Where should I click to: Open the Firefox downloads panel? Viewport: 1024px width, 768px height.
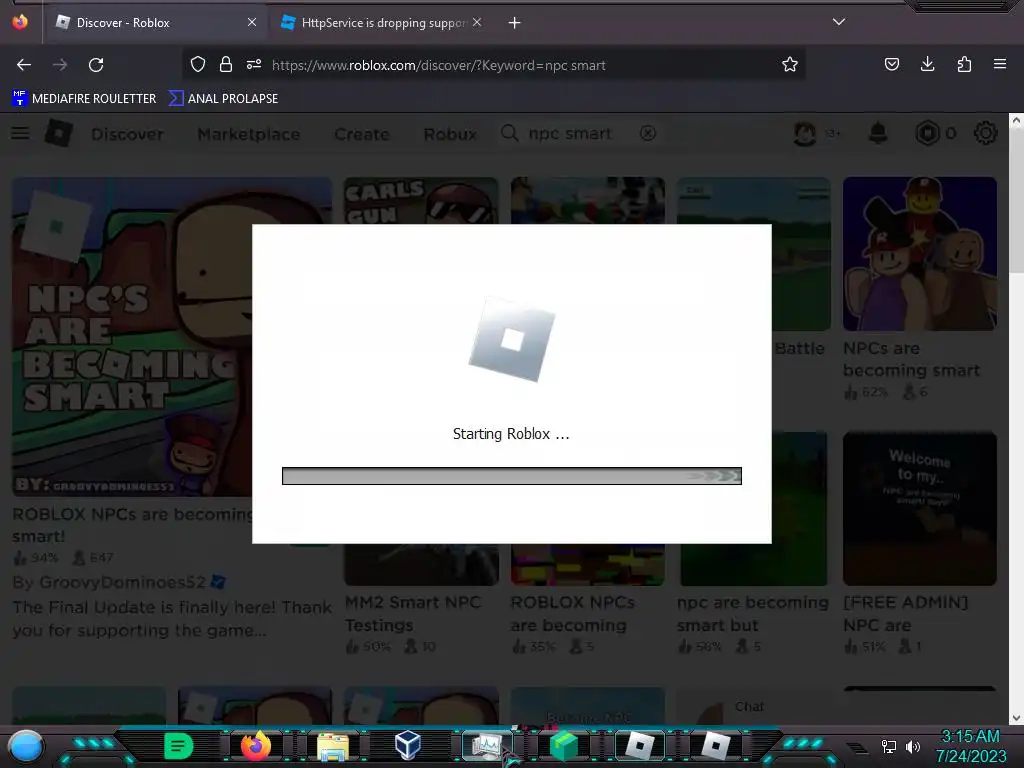point(927,64)
